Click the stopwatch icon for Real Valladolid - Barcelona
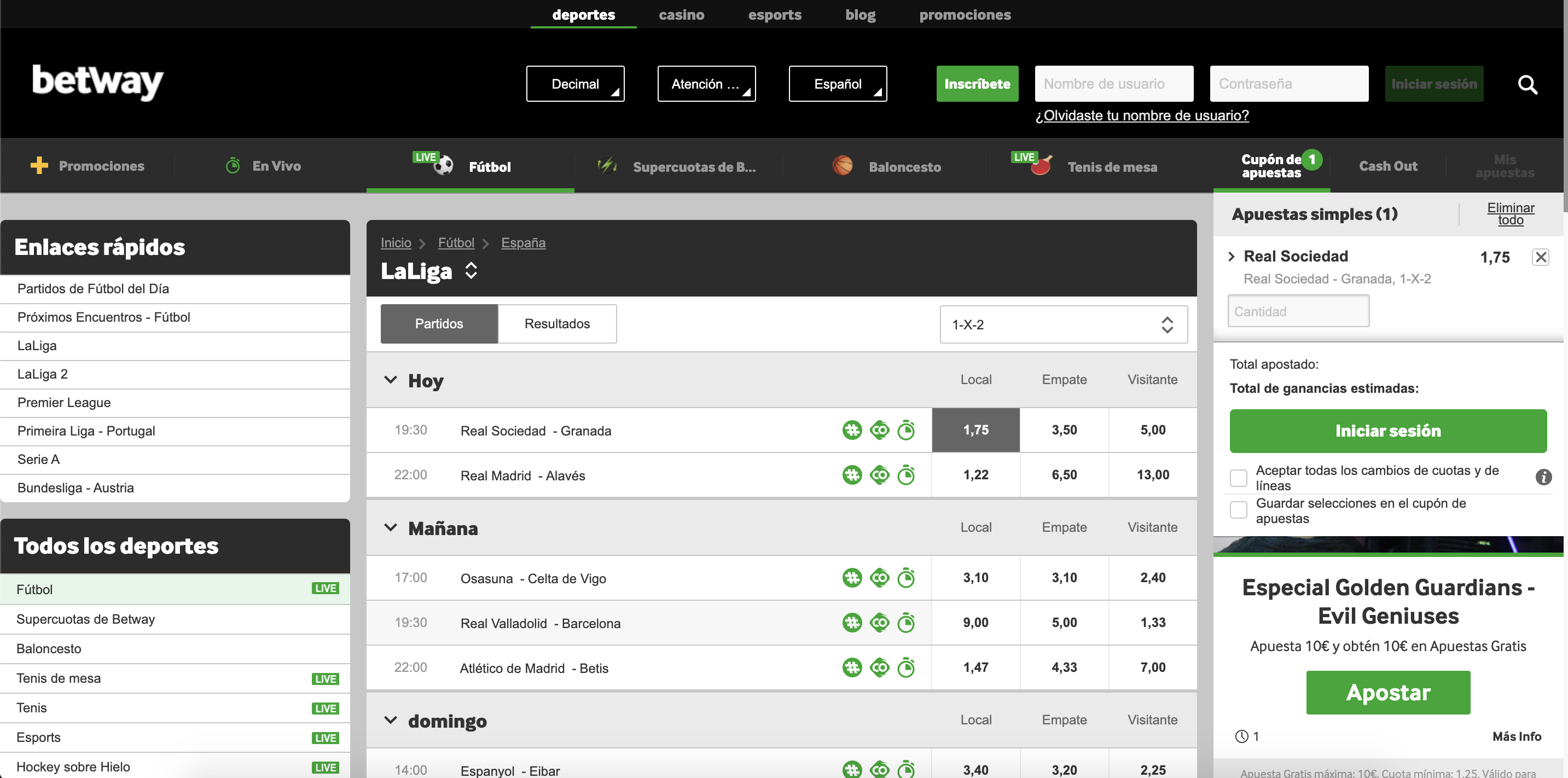Screen dimensions: 1568x778 pos(907,622)
